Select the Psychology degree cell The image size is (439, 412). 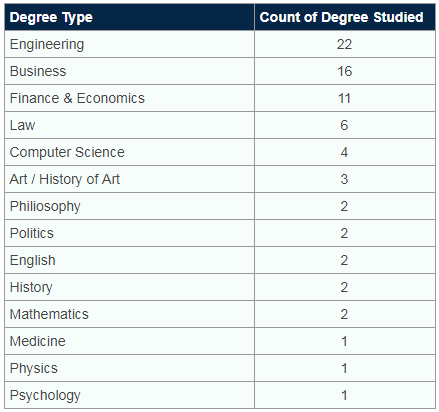point(129,395)
